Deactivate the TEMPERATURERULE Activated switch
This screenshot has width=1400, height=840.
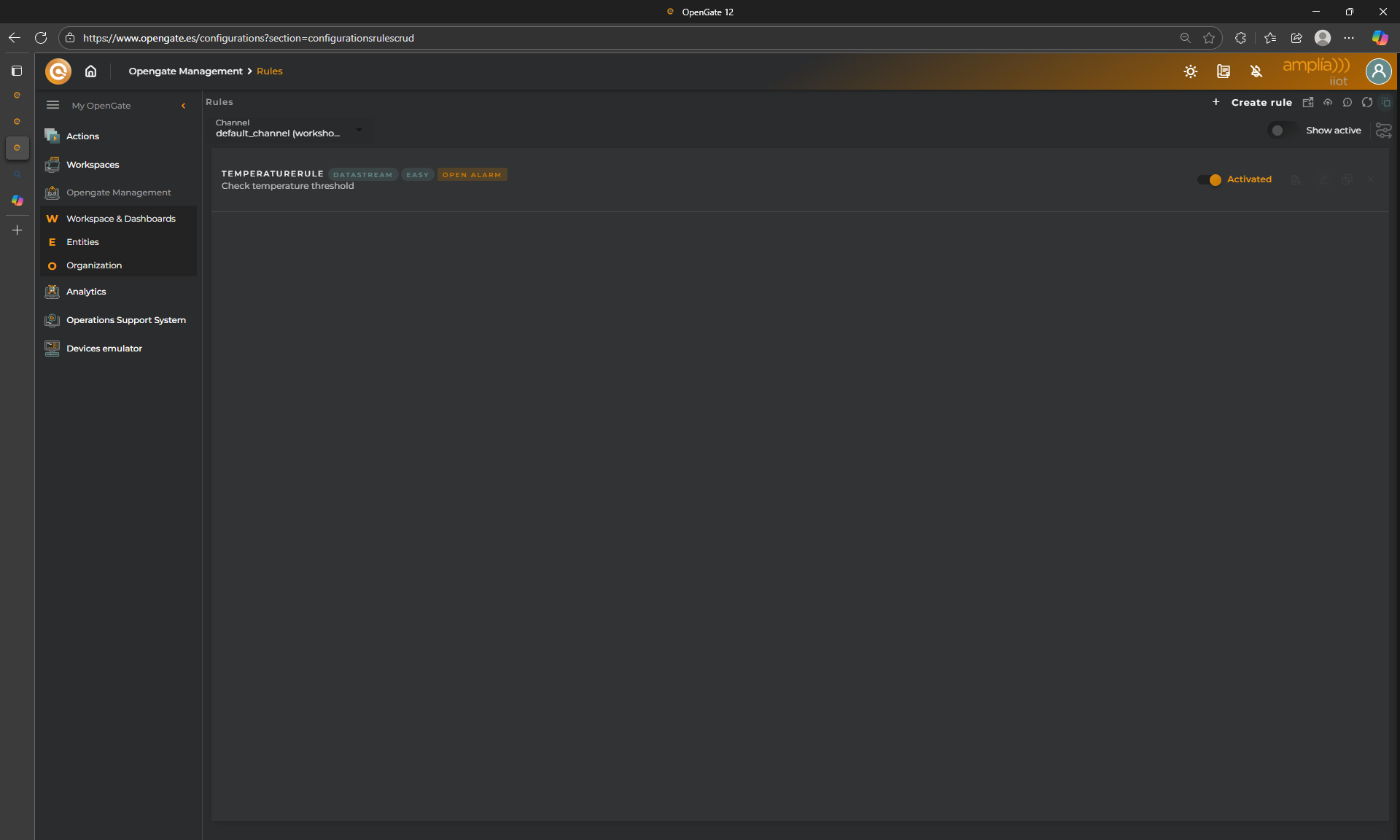(1210, 179)
